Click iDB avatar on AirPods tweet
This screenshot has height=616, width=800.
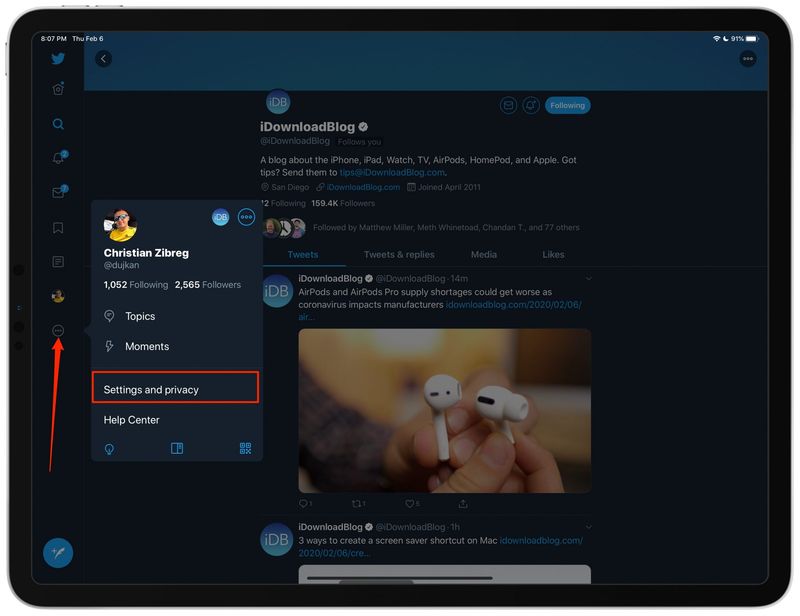click(276, 291)
